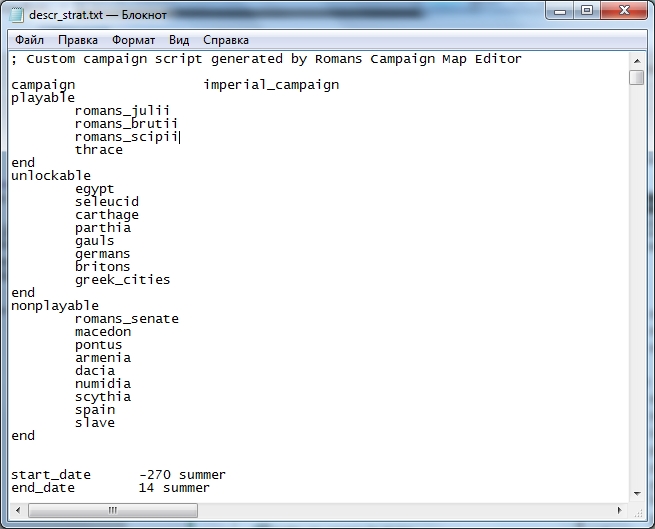Viewport: 655px width, 529px height.
Task: Click on the 'seleucid' entry
Action: [x=107, y=202]
